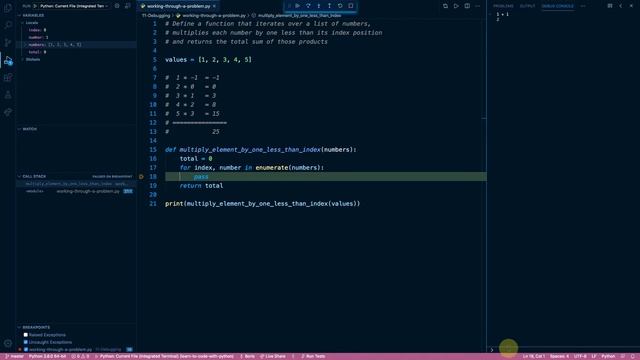Open the debug console icon in Run header
Image resolution: width=640 pixels, height=360 pixels.
(128, 6)
